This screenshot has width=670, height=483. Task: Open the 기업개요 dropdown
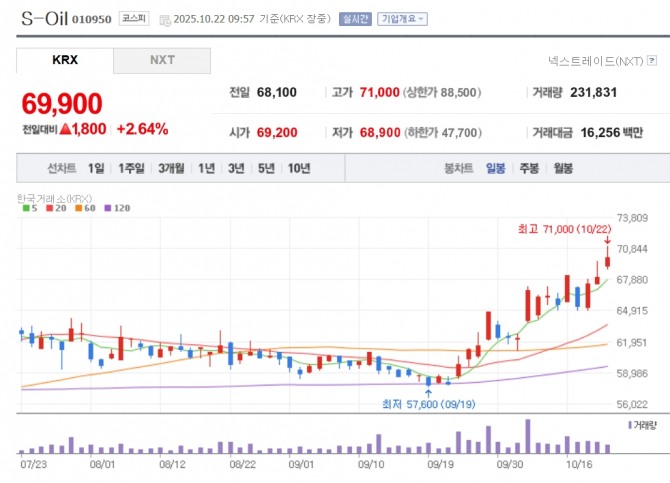tap(402, 19)
